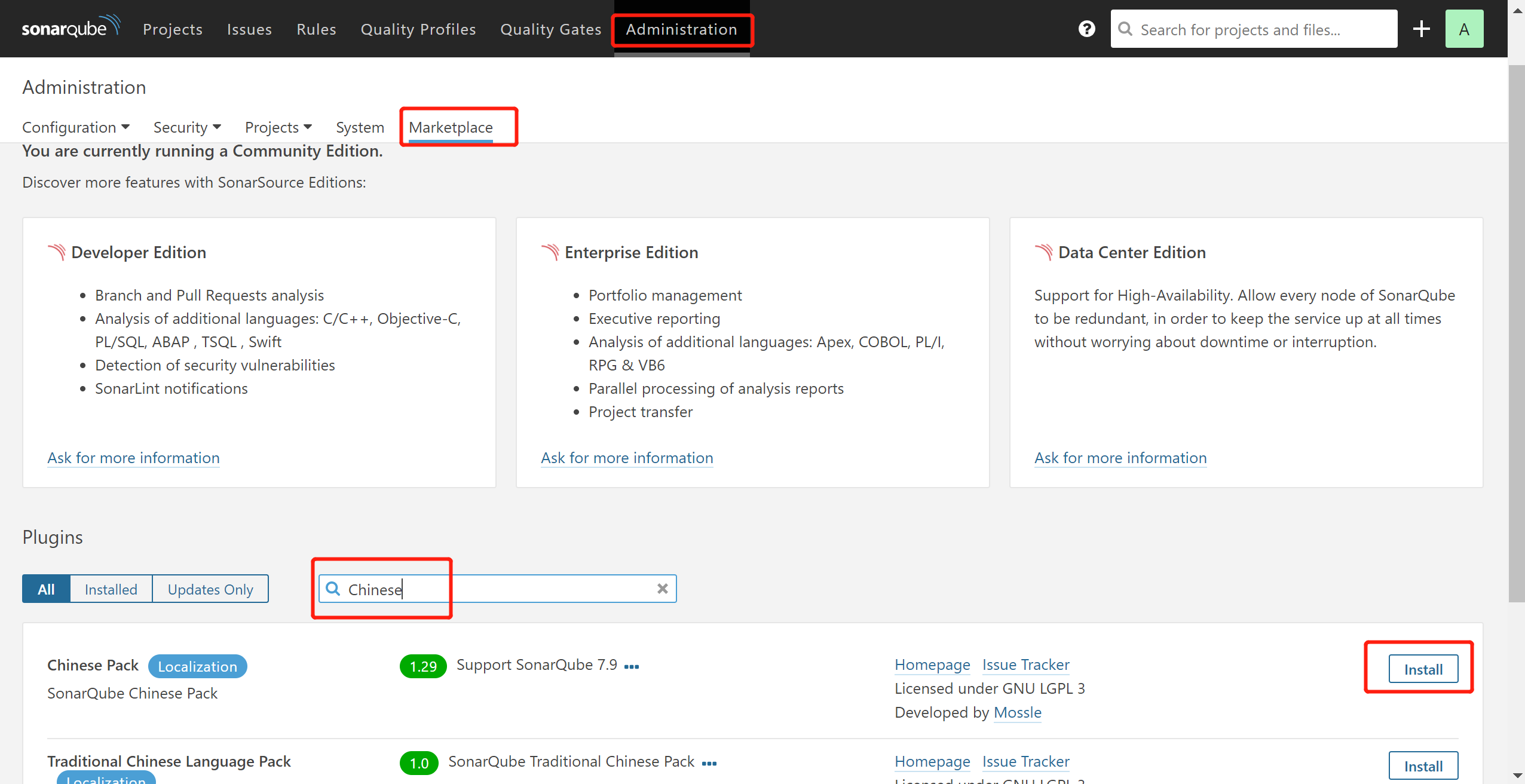Open the Quality Gates menu item
This screenshot has height=784, width=1525.
[x=550, y=29]
